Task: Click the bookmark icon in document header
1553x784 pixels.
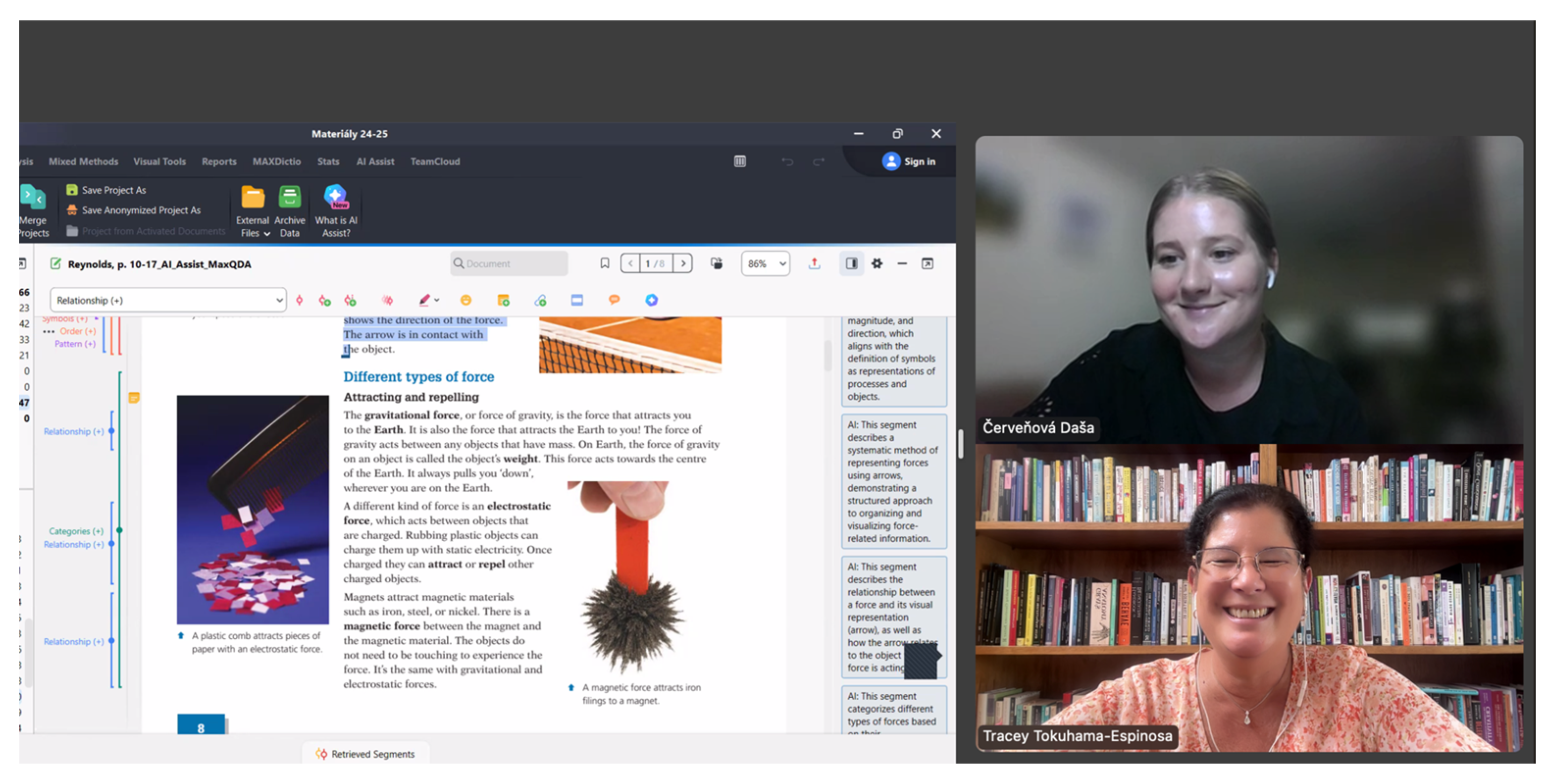Action: point(604,263)
